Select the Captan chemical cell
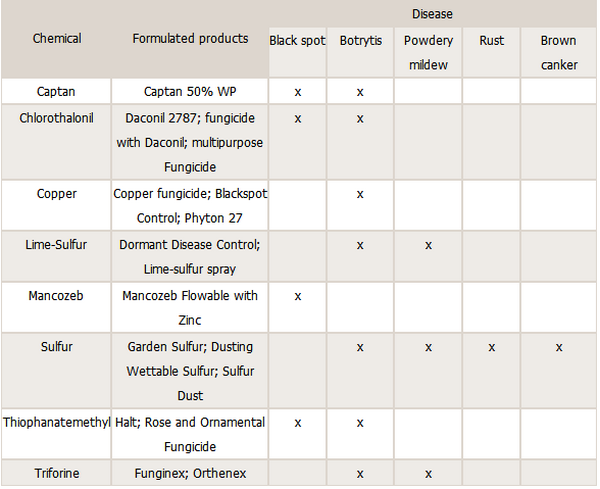 tap(57, 91)
